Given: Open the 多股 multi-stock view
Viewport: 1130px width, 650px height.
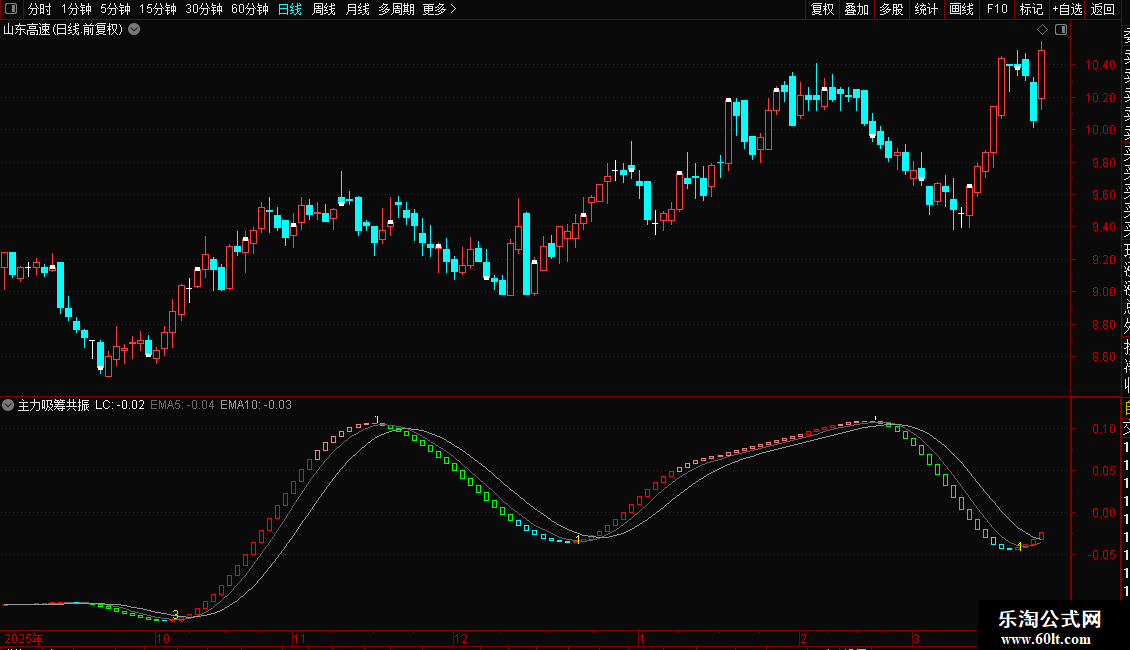Looking at the screenshot, I should [891, 9].
